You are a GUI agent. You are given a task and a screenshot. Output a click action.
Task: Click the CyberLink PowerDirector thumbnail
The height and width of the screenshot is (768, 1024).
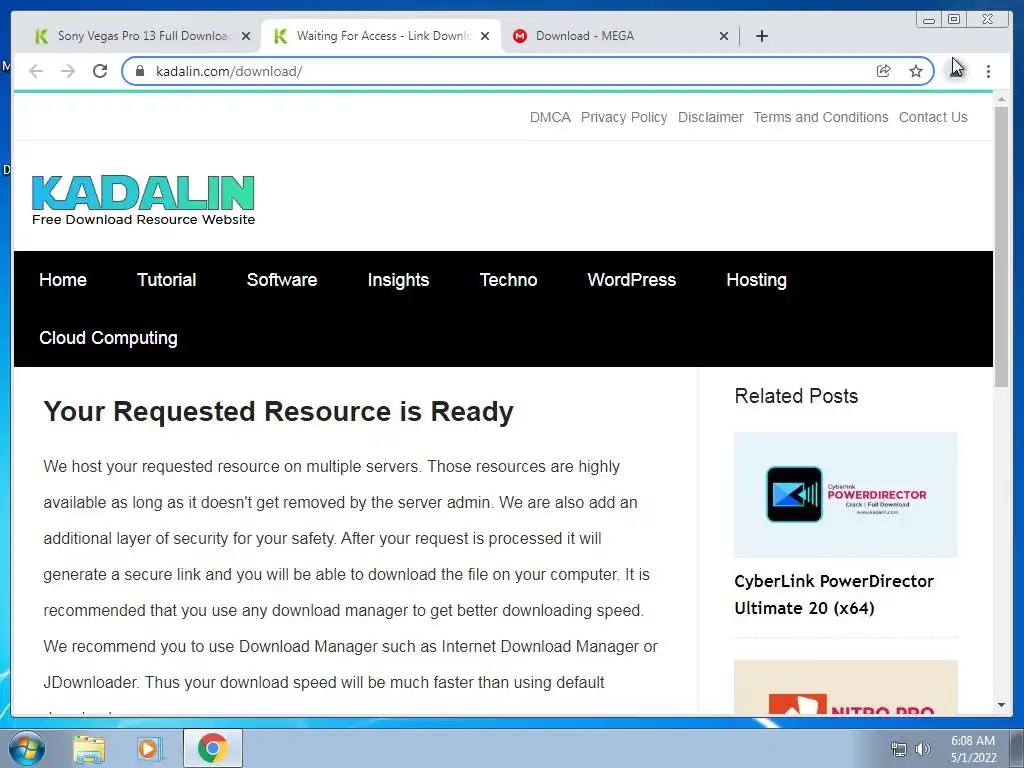click(x=846, y=494)
